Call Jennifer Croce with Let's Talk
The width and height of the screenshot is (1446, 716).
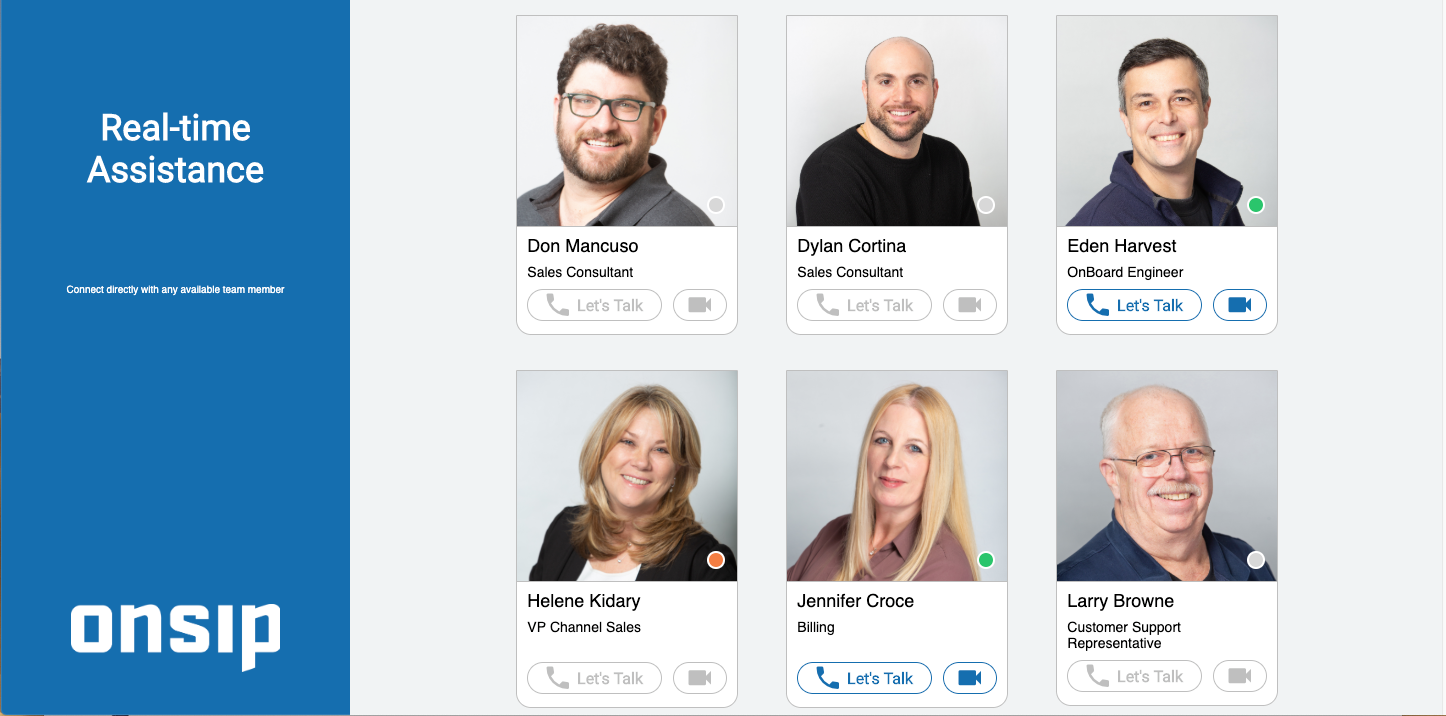tap(864, 678)
